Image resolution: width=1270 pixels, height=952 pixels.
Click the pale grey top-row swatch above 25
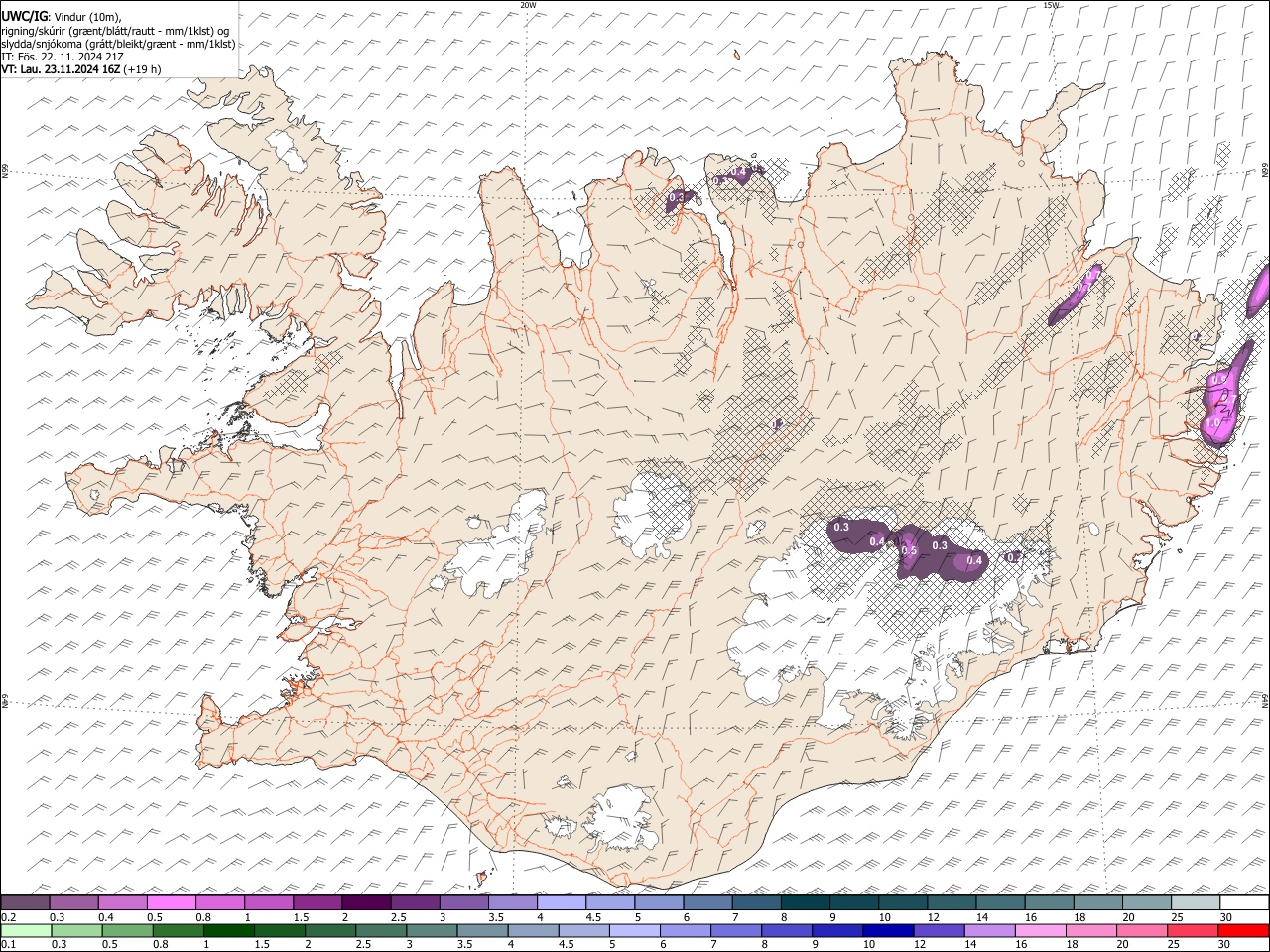tap(1195, 903)
